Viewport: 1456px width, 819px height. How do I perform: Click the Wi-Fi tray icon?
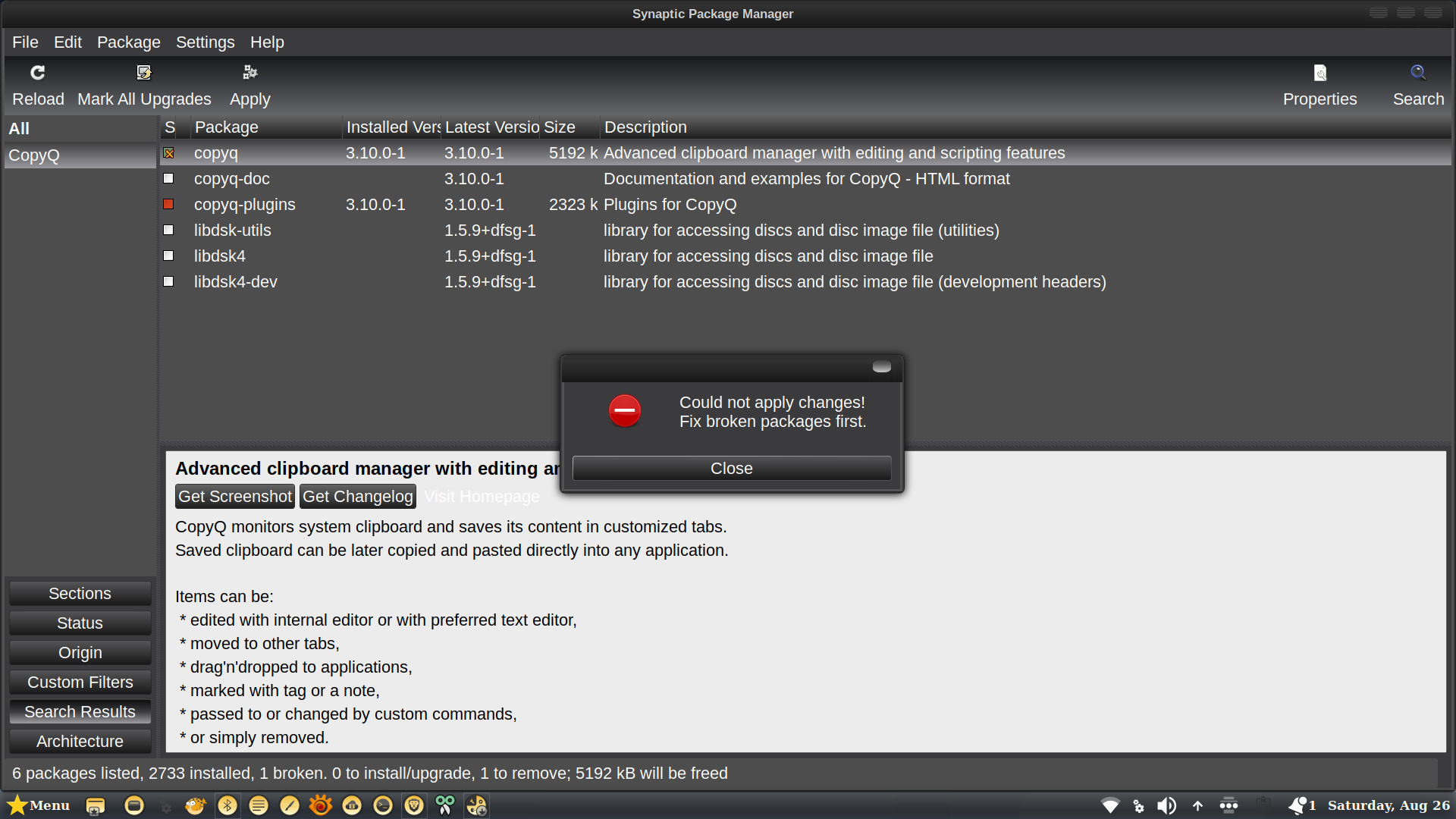[x=1110, y=805]
